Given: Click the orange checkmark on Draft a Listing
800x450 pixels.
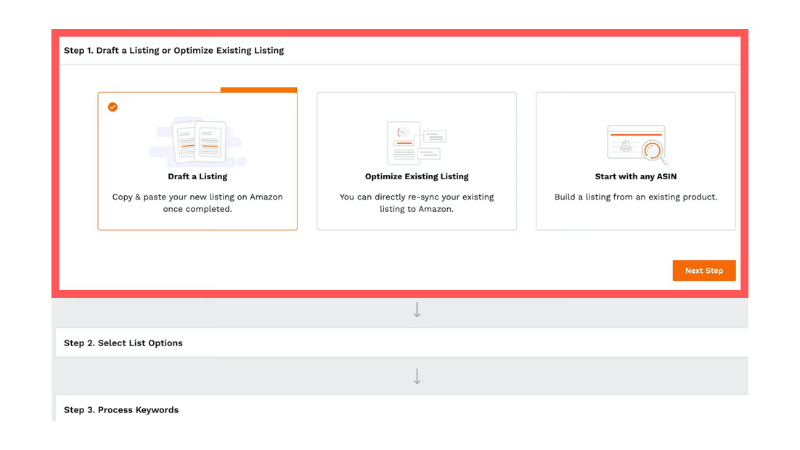Looking at the screenshot, I should click(x=113, y=107).
